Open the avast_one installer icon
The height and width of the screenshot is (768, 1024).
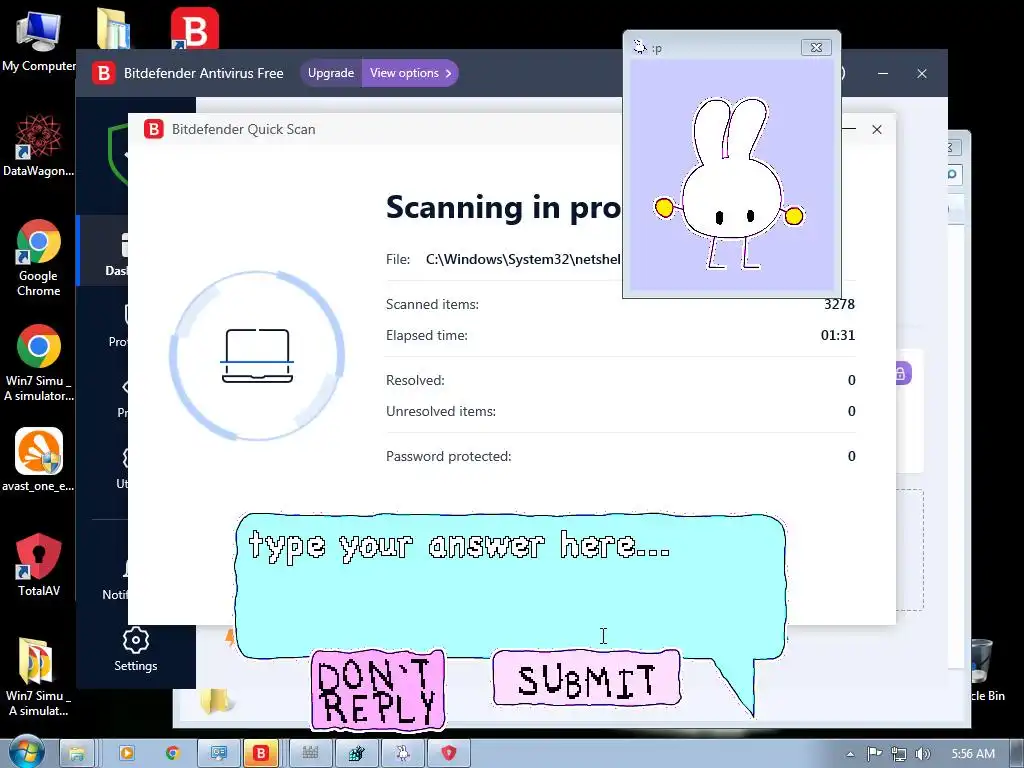(x=38, y=459)
